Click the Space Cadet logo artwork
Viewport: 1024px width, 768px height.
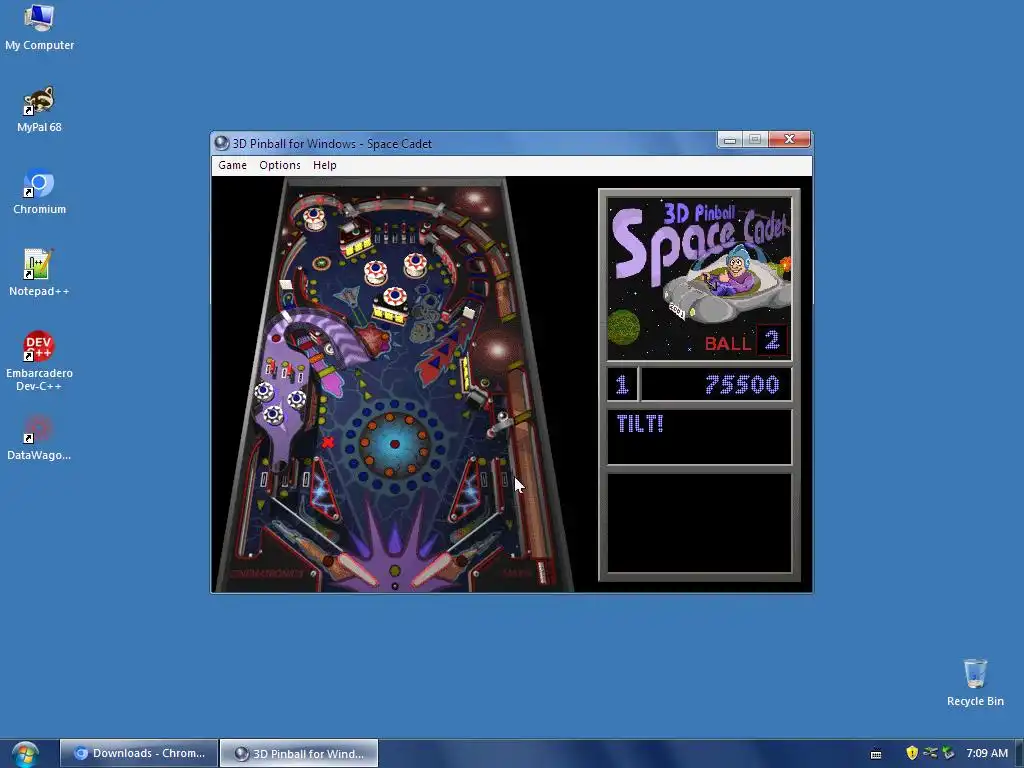pyautogui.click(x=699, y=278)
